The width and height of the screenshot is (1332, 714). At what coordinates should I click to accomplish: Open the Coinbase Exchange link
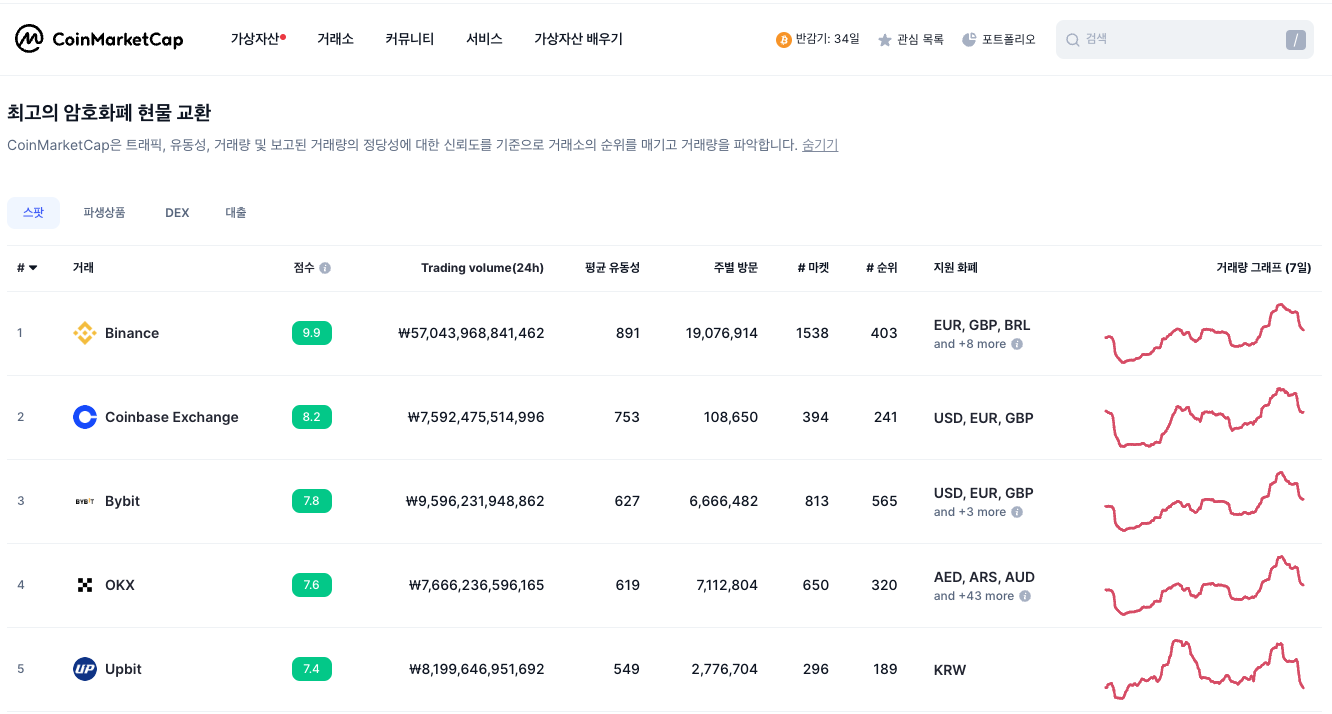pos(172,417)
